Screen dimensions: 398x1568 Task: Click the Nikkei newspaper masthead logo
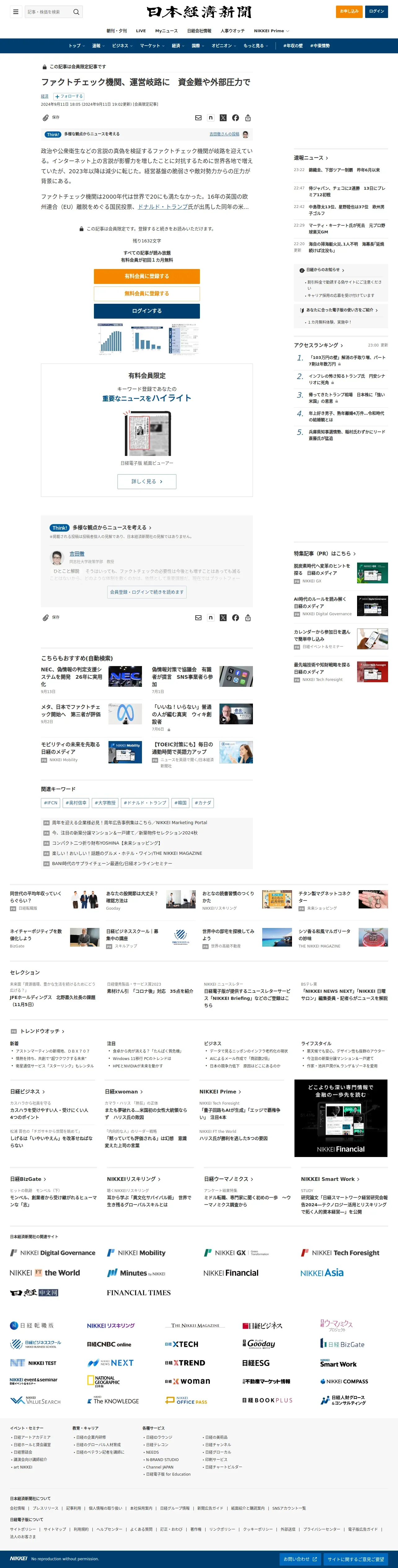(199, 12)
